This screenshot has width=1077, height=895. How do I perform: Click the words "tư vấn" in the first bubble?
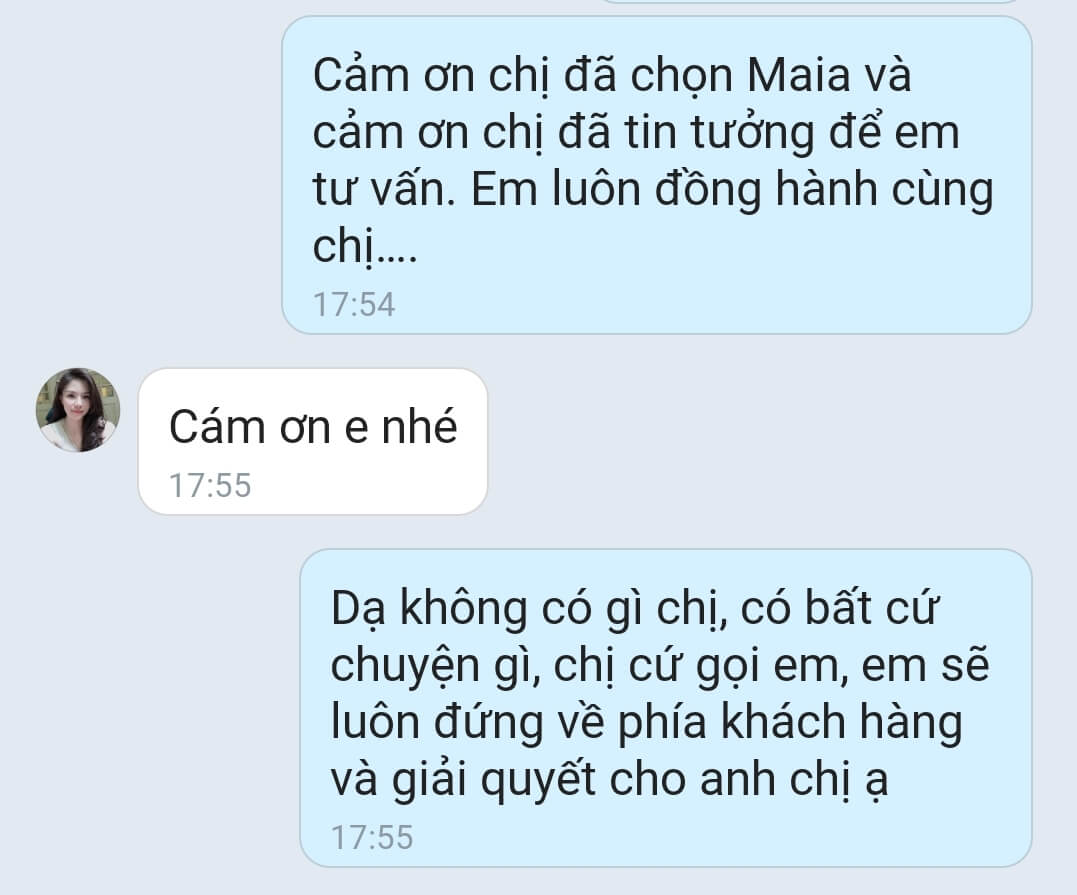tap(384, 190)
